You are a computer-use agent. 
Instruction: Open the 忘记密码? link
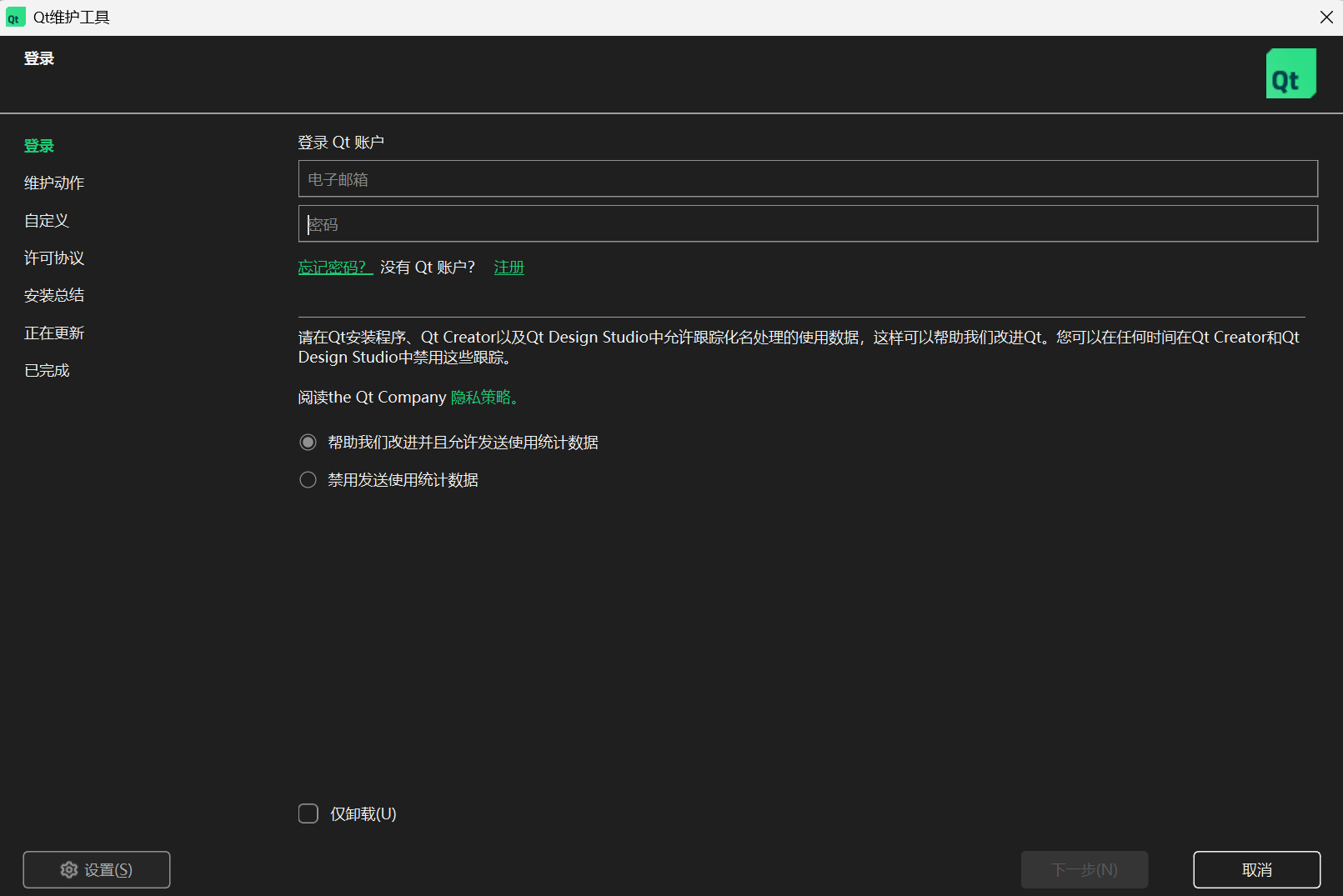tap(335, 268)
